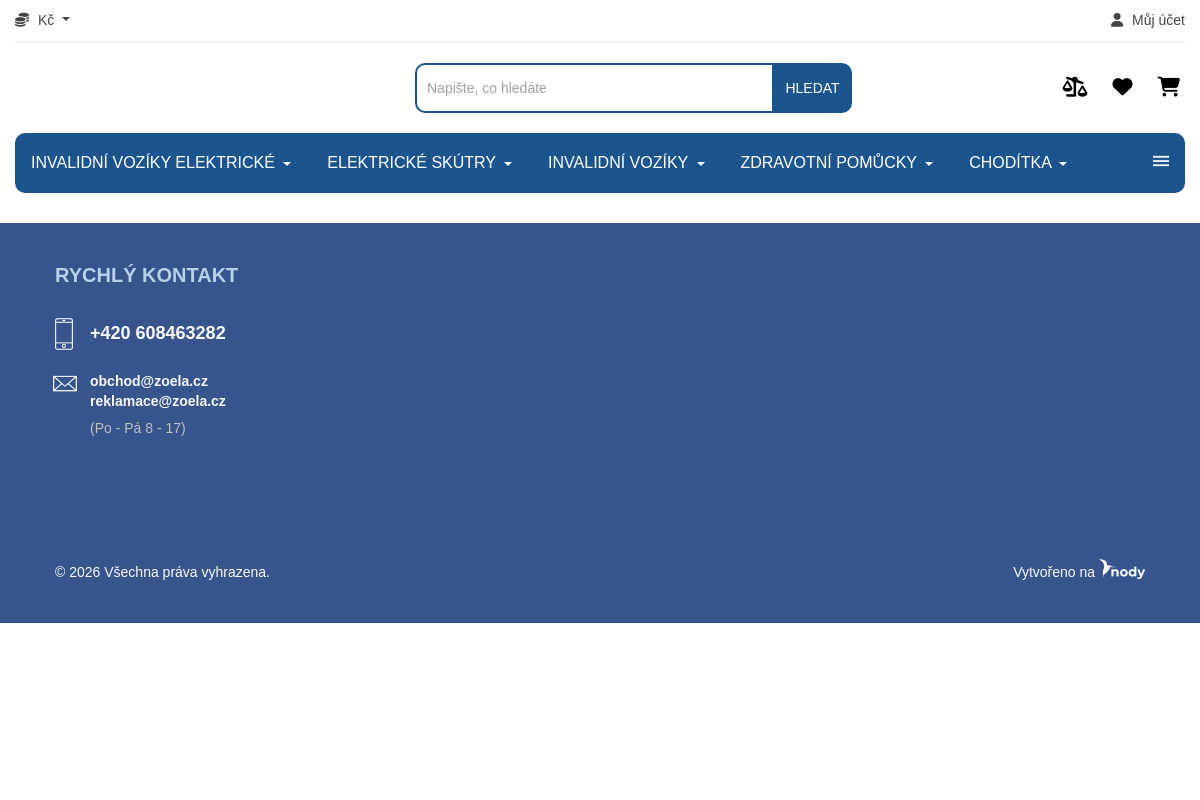Click the reklamace@zoela.cz email link
Image resolution: width=1200 pixels, height=800 pixels.
[157, 401]
